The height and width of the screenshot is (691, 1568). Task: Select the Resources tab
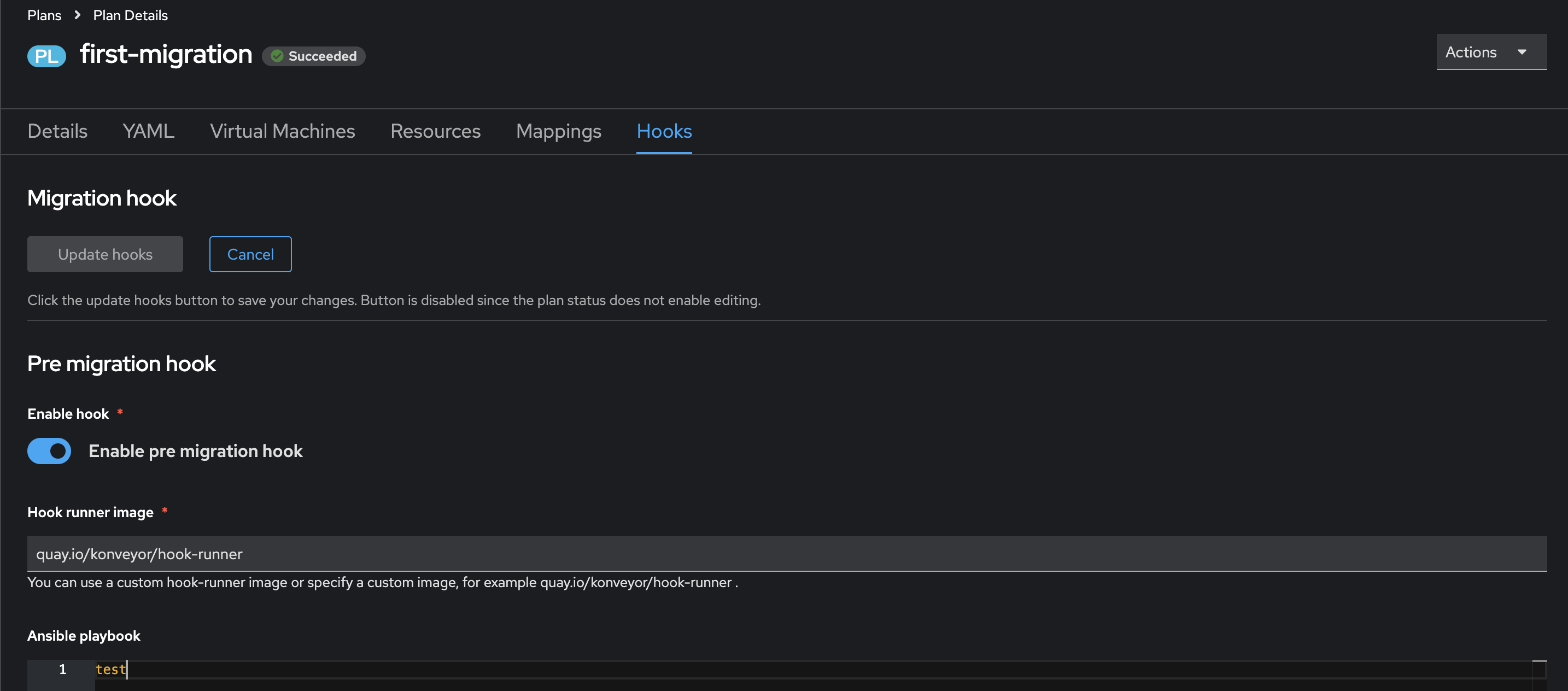click(435, 132)
